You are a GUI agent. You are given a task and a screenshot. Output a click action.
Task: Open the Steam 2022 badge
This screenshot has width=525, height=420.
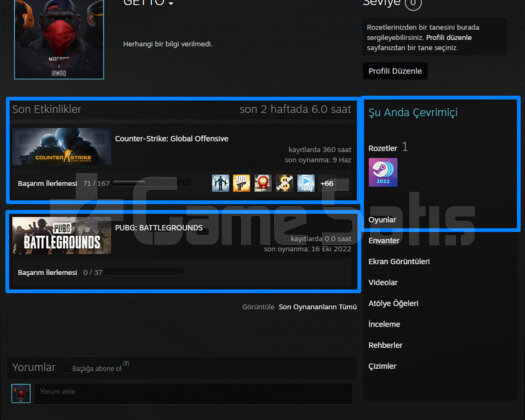(x=383, y=172)
